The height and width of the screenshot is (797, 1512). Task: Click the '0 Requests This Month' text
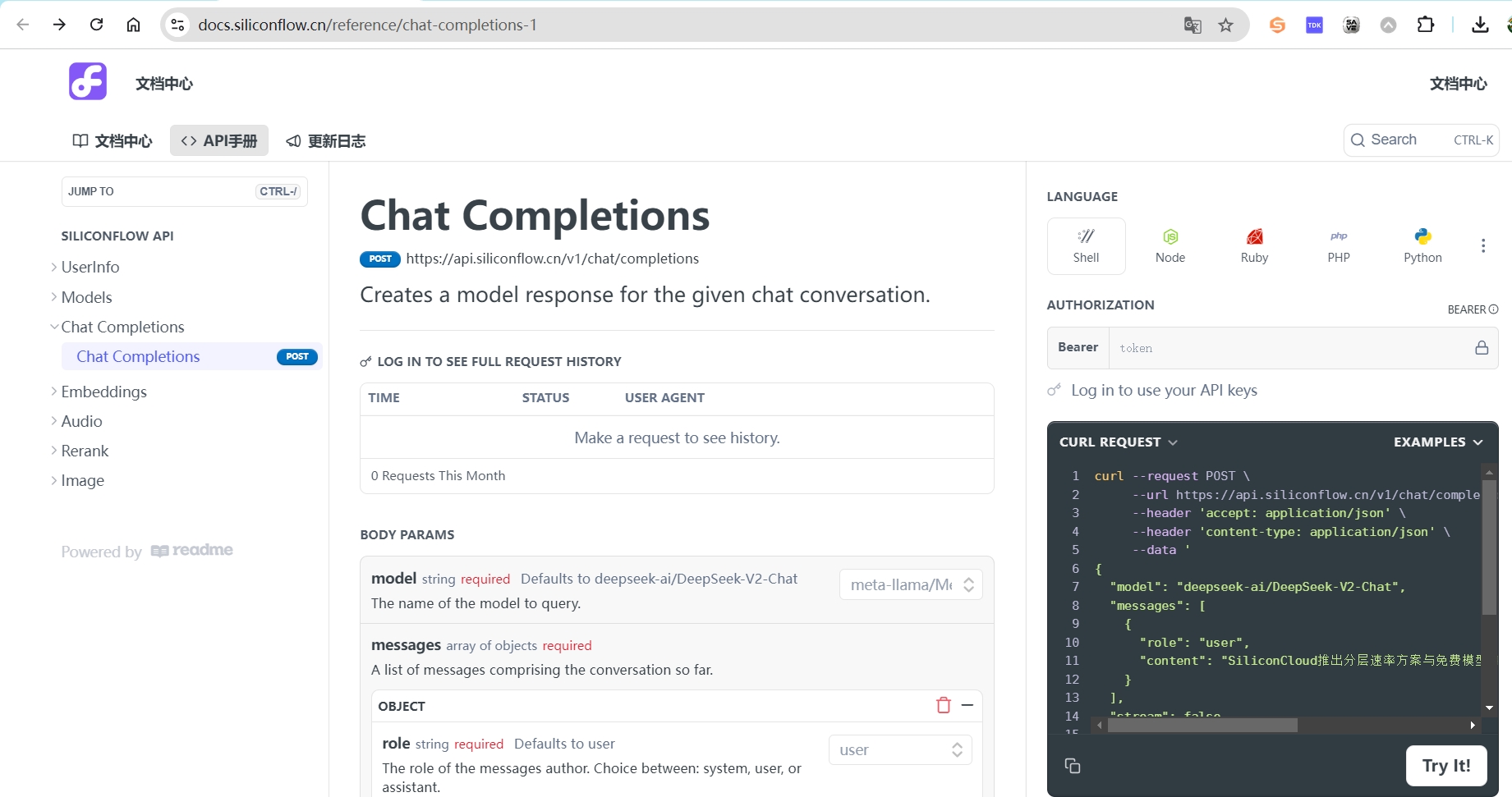[438, 476]
